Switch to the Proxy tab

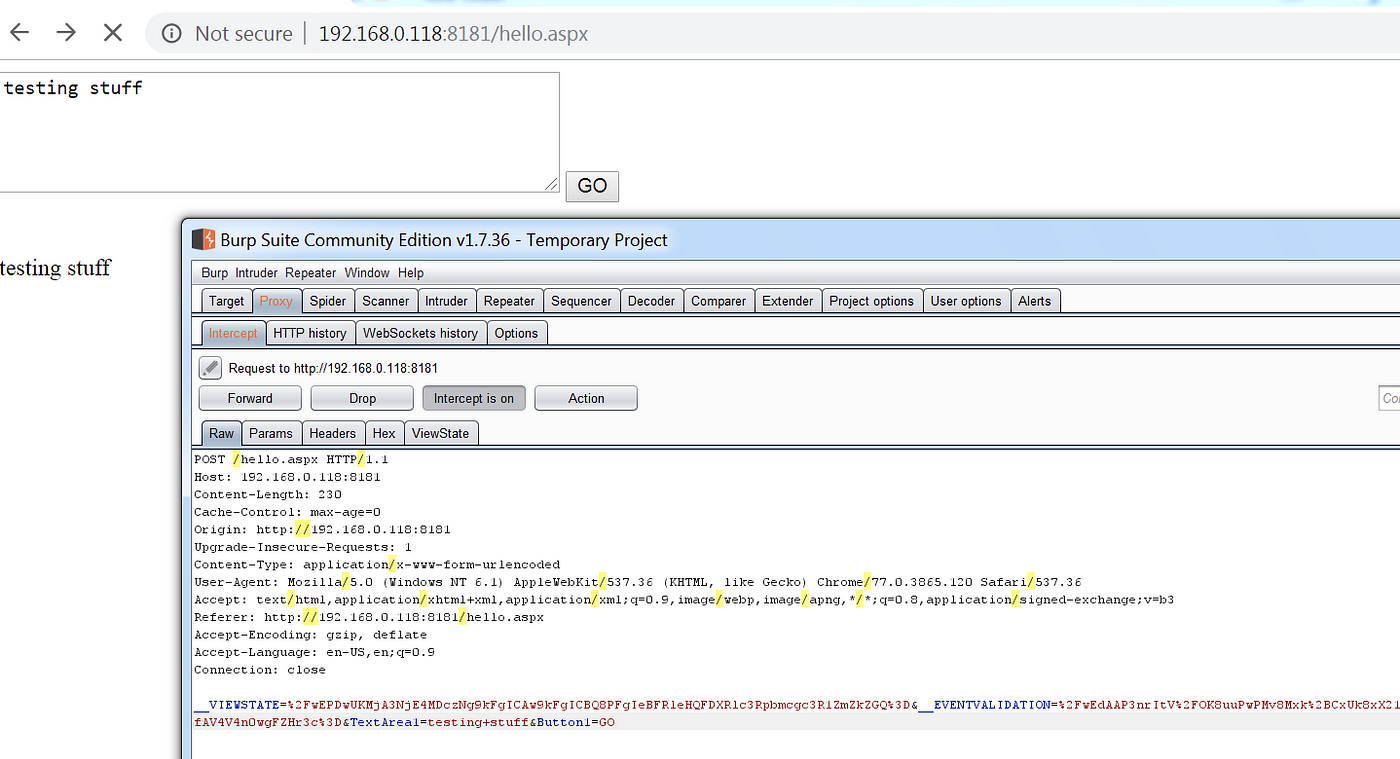click(276, 301)
